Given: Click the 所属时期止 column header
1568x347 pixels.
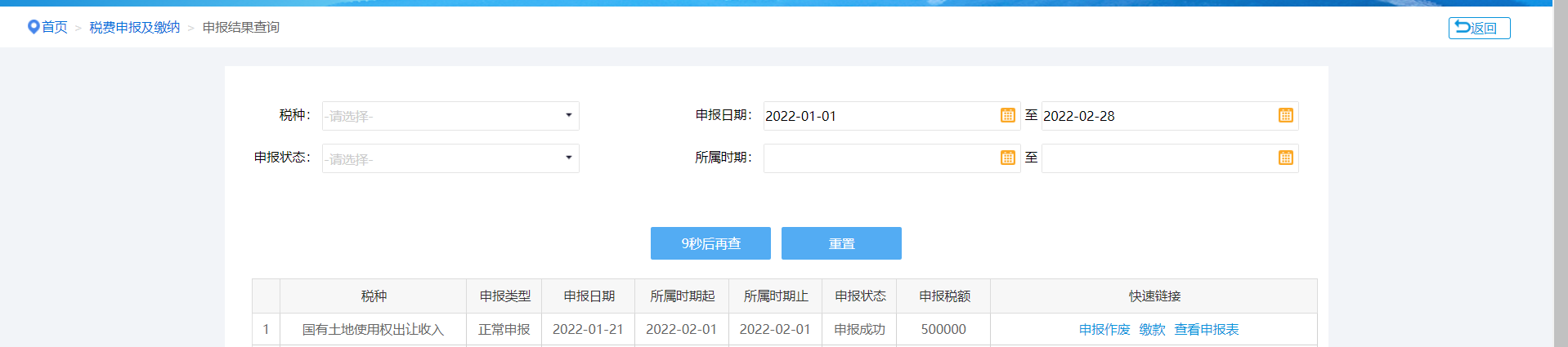Looking at the screenshot, I should pos(775,296).
